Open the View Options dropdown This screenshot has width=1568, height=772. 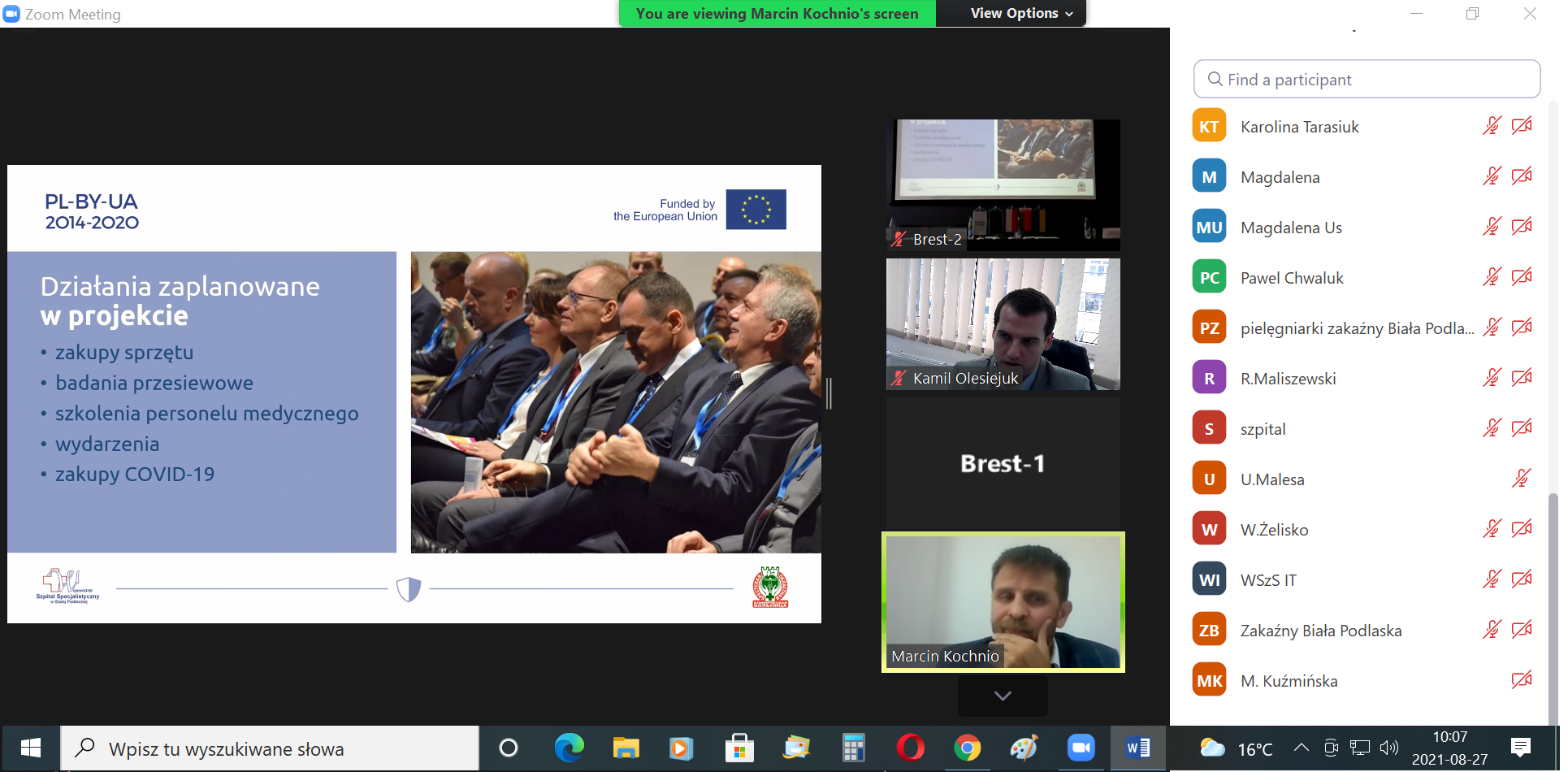1021,14
